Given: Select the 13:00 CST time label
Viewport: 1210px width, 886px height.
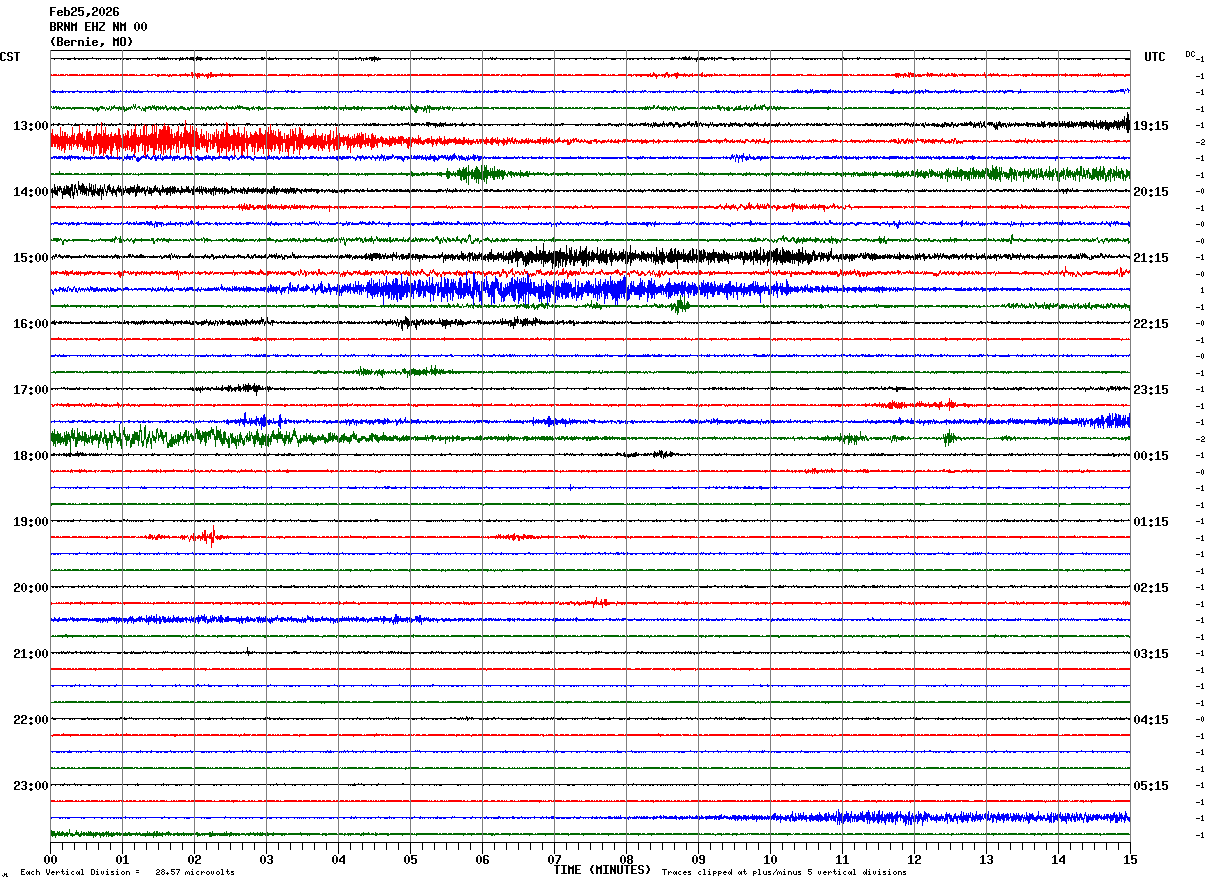Looking at the screenshot, I should coord(31,126).
